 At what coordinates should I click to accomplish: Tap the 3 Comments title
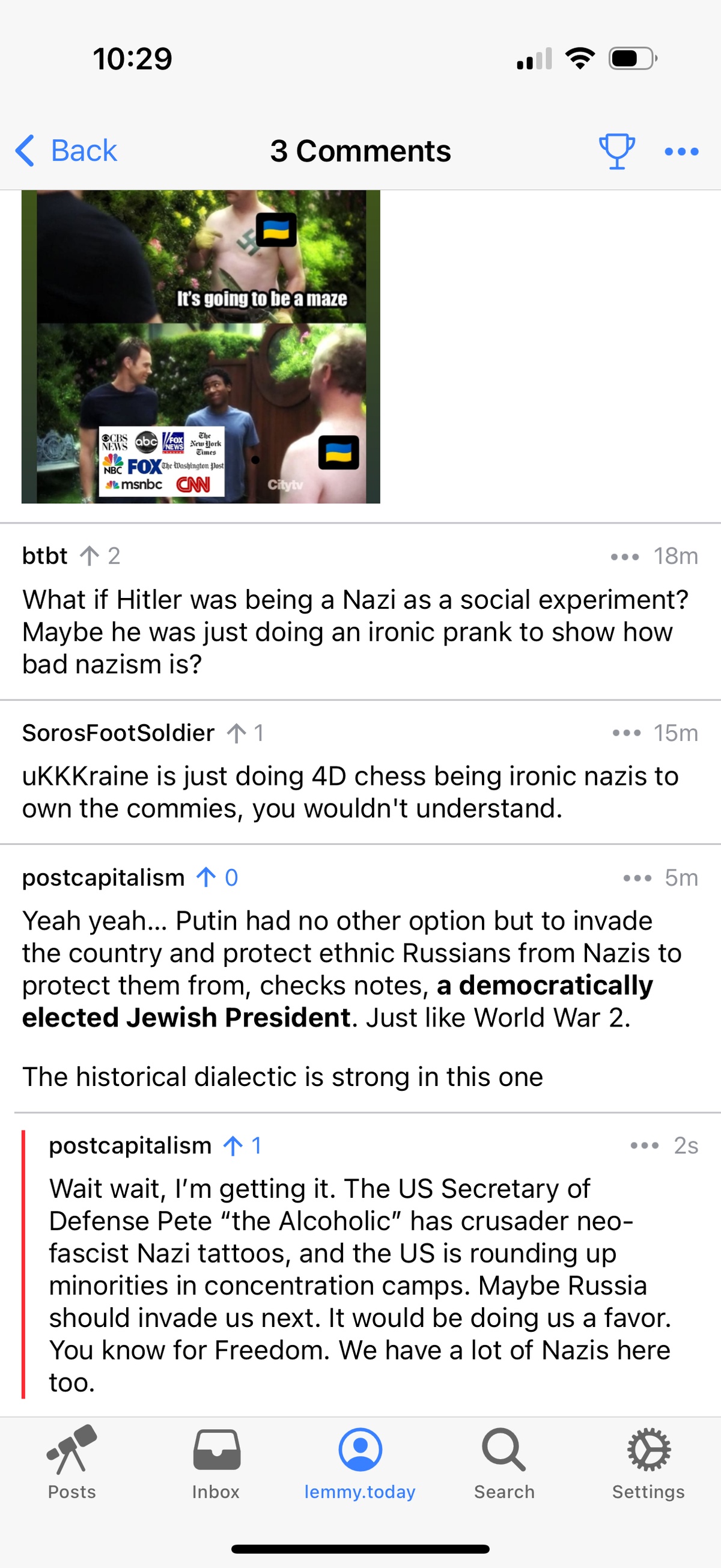click(x=360, y=151)
